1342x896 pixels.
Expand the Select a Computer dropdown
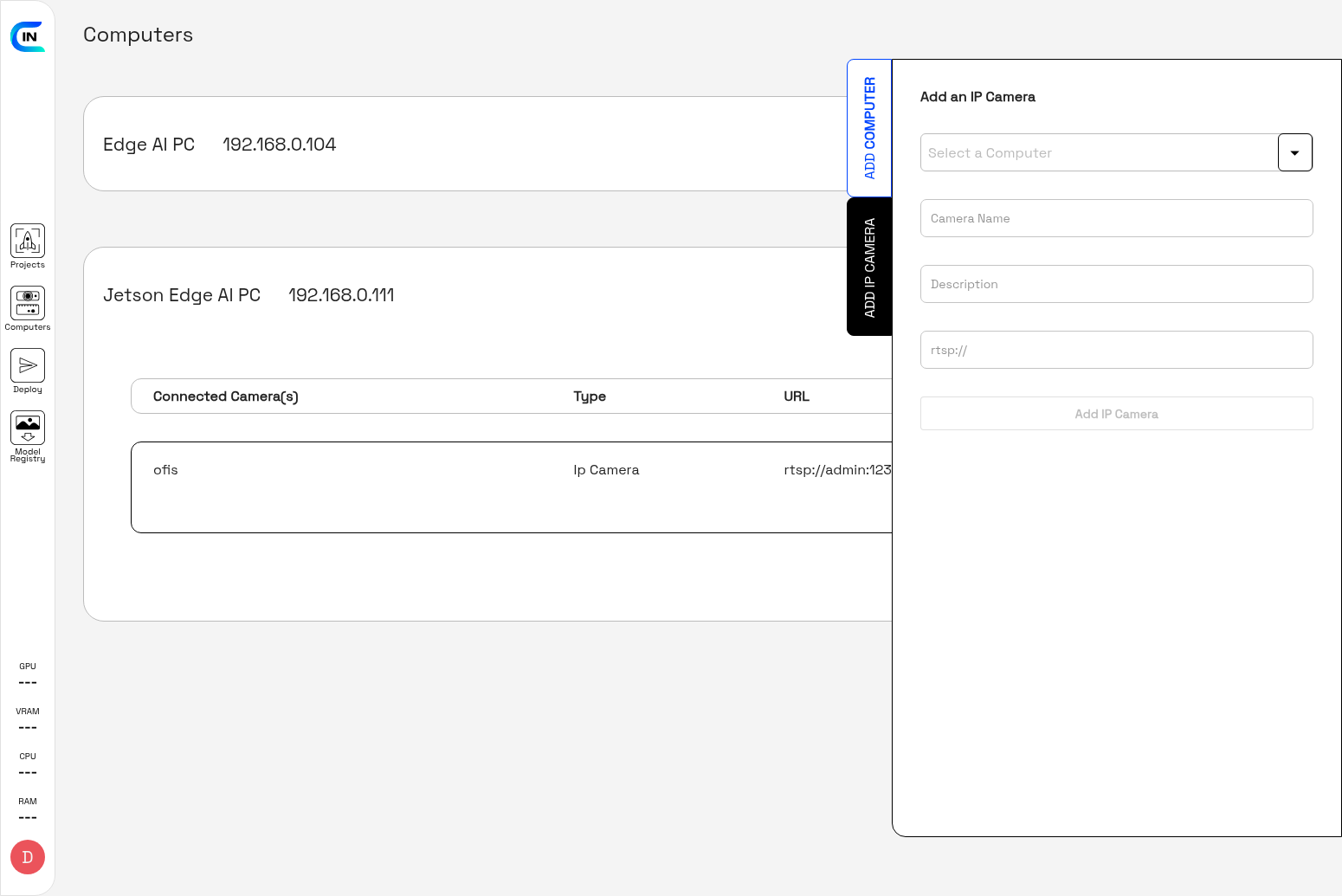pyautogui.click(x=1294, y=152)
